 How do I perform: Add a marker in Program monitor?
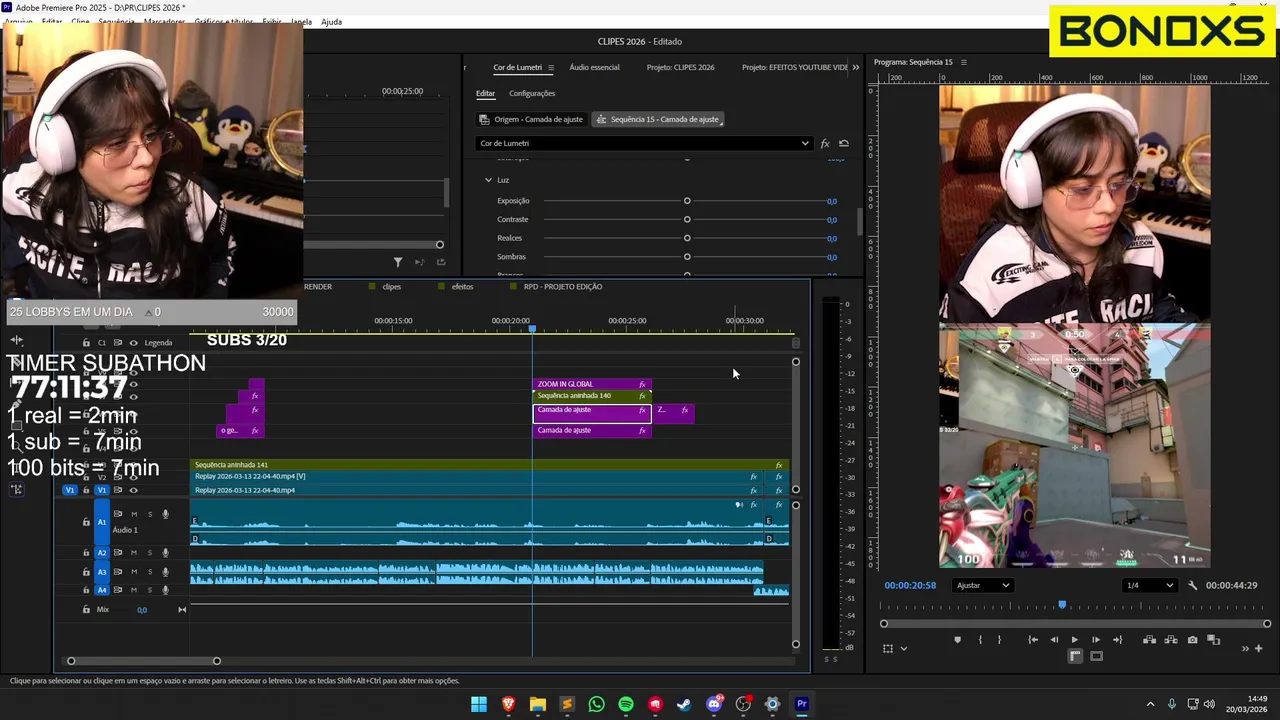pyautogui.click(x=957, y=640)
